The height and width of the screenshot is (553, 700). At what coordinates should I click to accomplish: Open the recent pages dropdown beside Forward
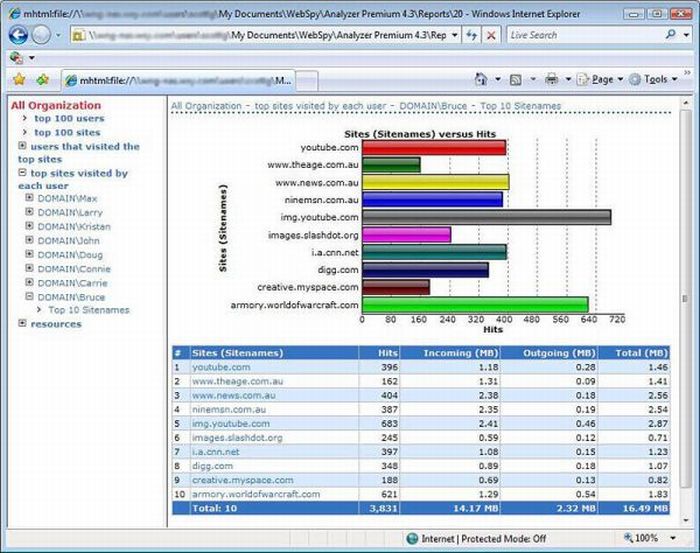(58, 35)
